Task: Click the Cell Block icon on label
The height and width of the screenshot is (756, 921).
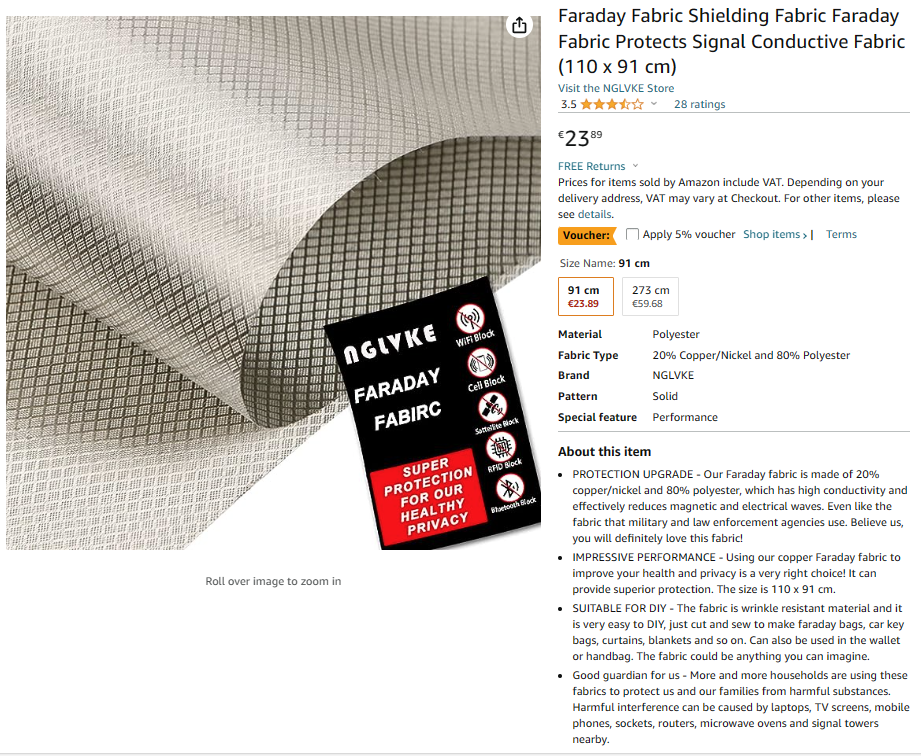Action: pos(482,364)
